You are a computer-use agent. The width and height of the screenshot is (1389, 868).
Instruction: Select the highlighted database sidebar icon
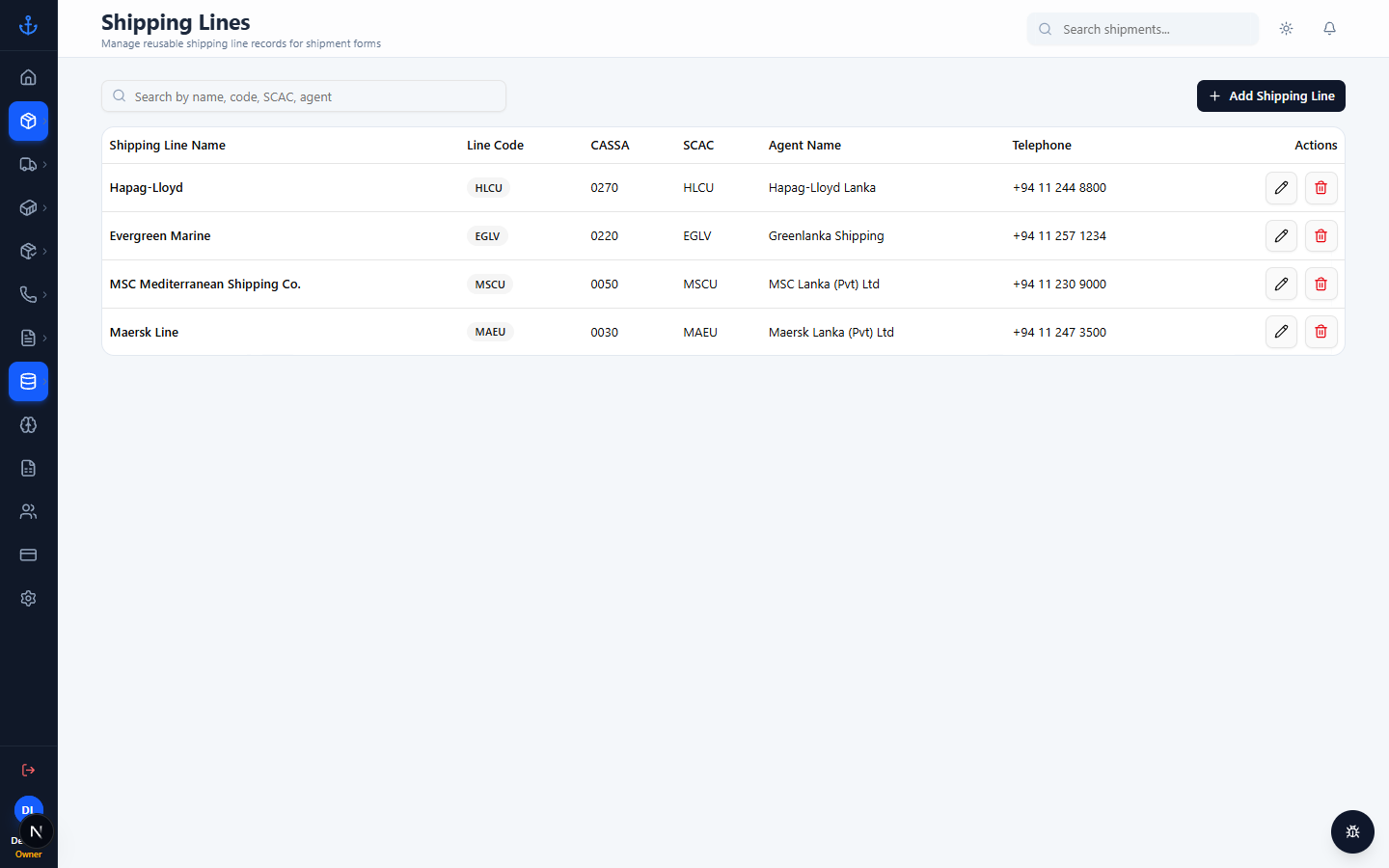tap(28, 381)
